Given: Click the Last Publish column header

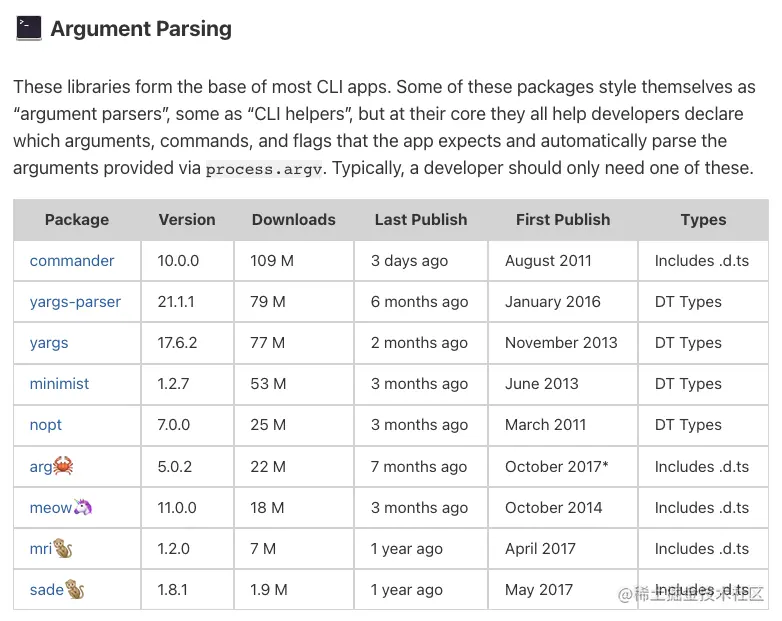Looking at the screenshot, I should [421, 219].
